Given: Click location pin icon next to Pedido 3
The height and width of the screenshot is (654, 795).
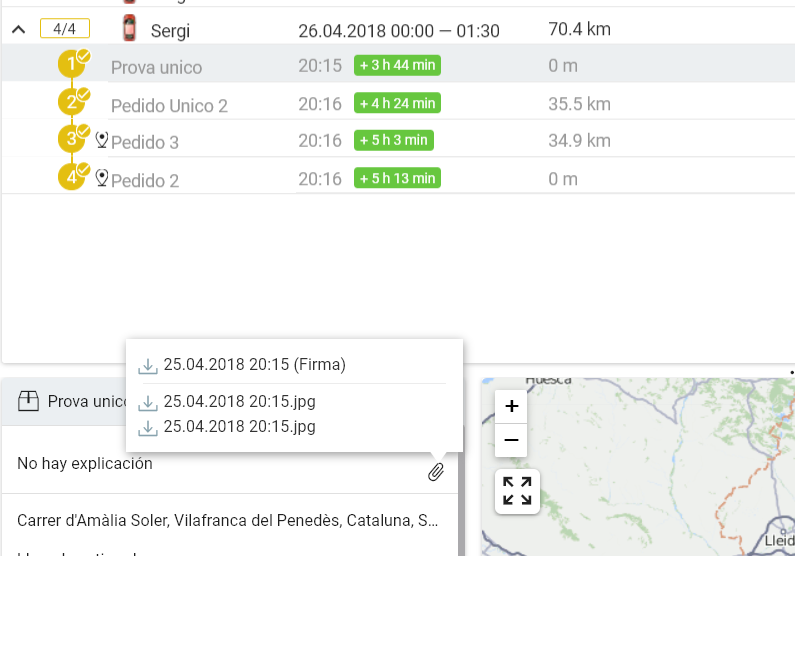Looking at the screenshot, I should point(101,140).
